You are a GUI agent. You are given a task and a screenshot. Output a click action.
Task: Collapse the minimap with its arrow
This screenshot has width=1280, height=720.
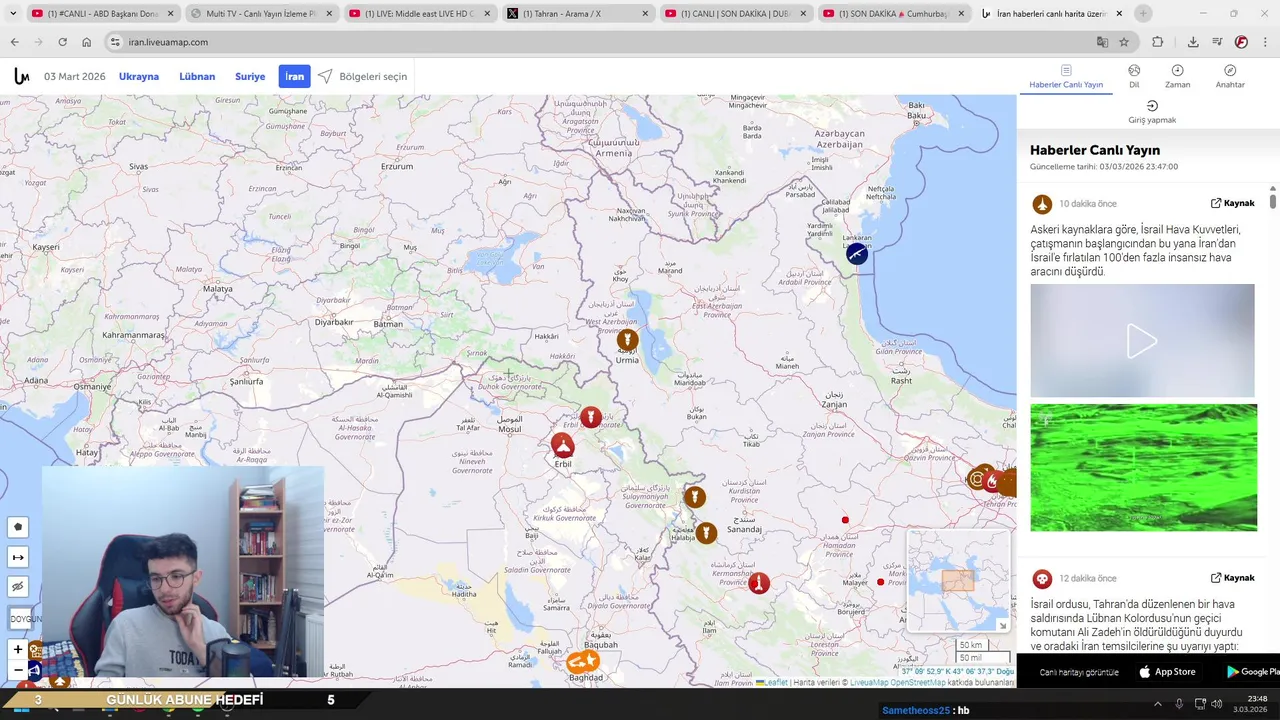coord(1002,625)
